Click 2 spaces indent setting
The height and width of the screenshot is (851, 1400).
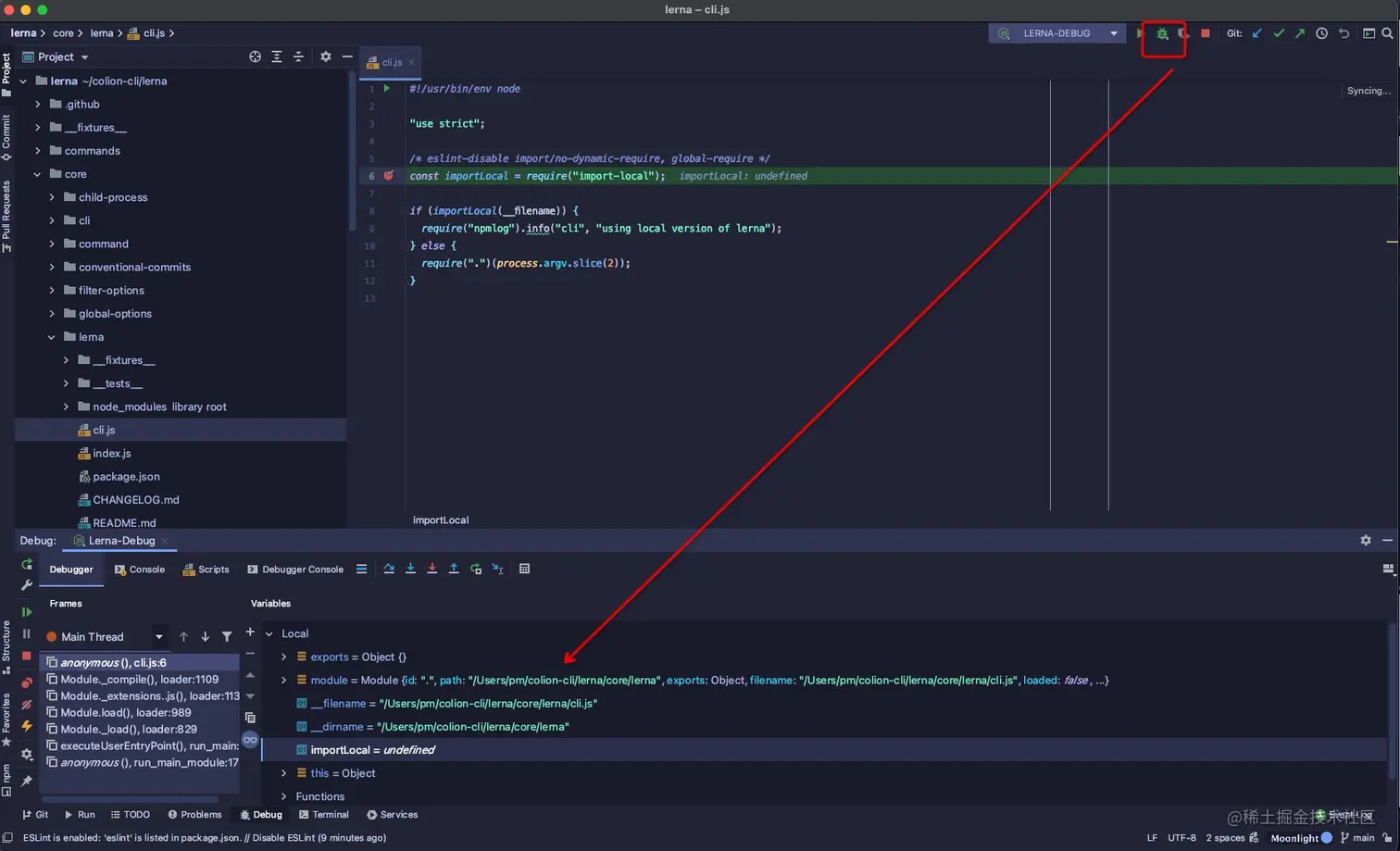[x=1225, y=838]
